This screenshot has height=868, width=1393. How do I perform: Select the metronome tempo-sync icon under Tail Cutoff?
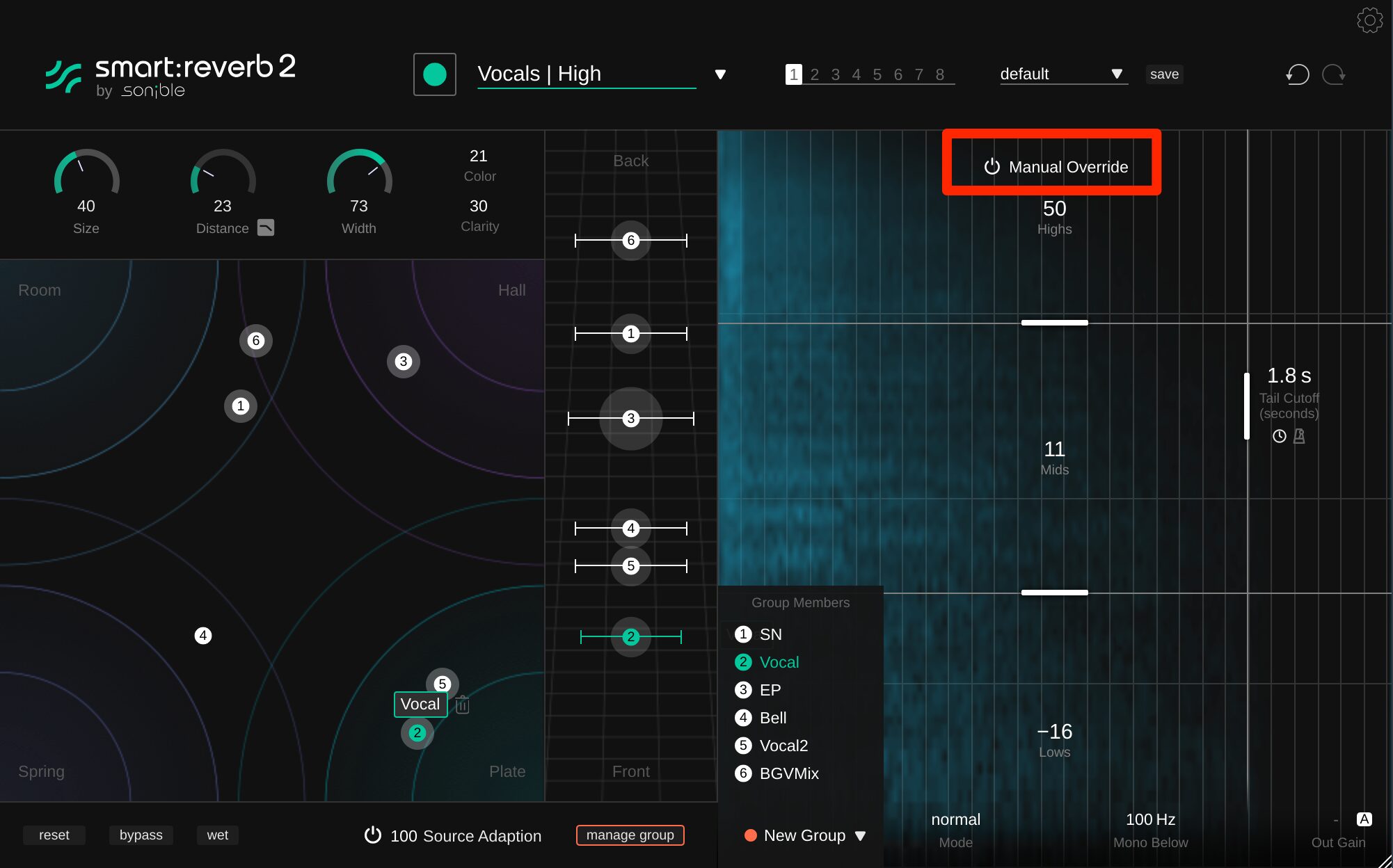pos(1299,436)
